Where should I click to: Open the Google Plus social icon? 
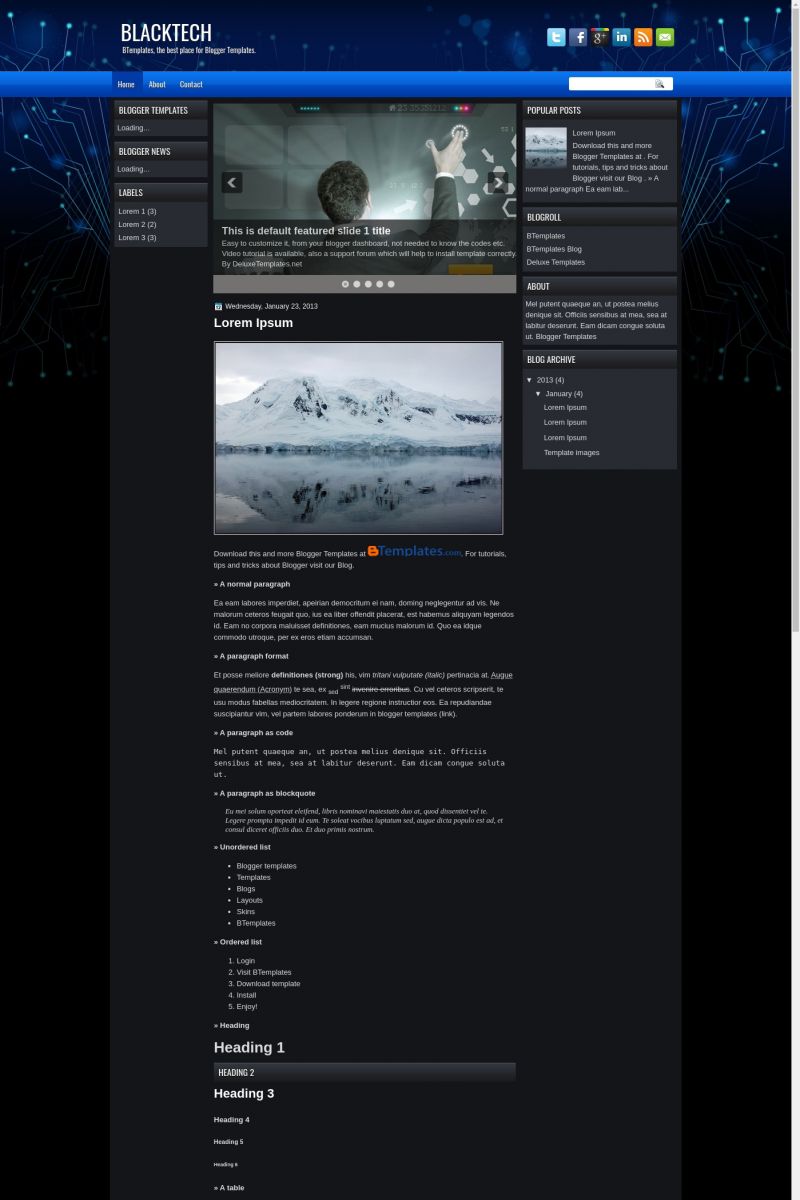click(x=600, y=37)
